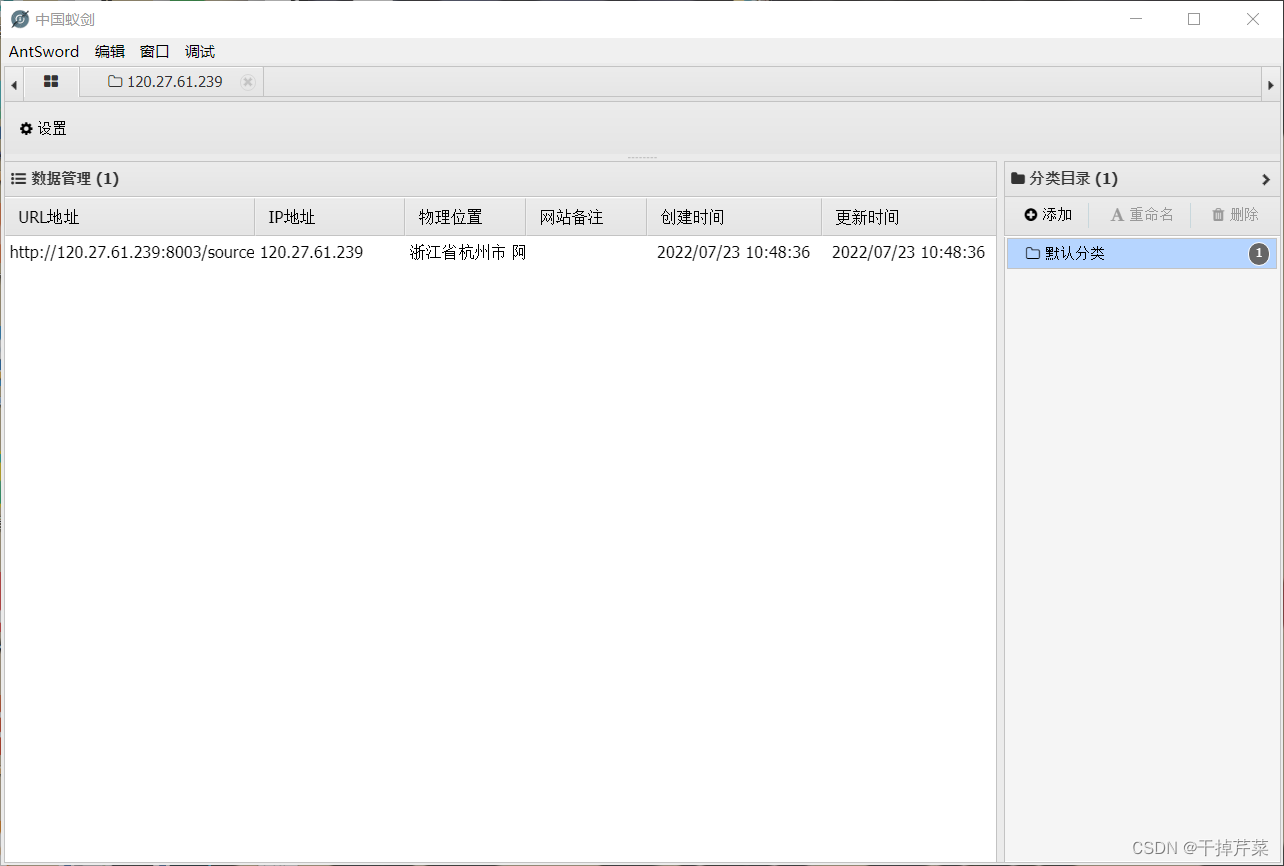Open the home grid tab icon
1284x866 pixels.
pyautogui.click(x=51, y=82)
